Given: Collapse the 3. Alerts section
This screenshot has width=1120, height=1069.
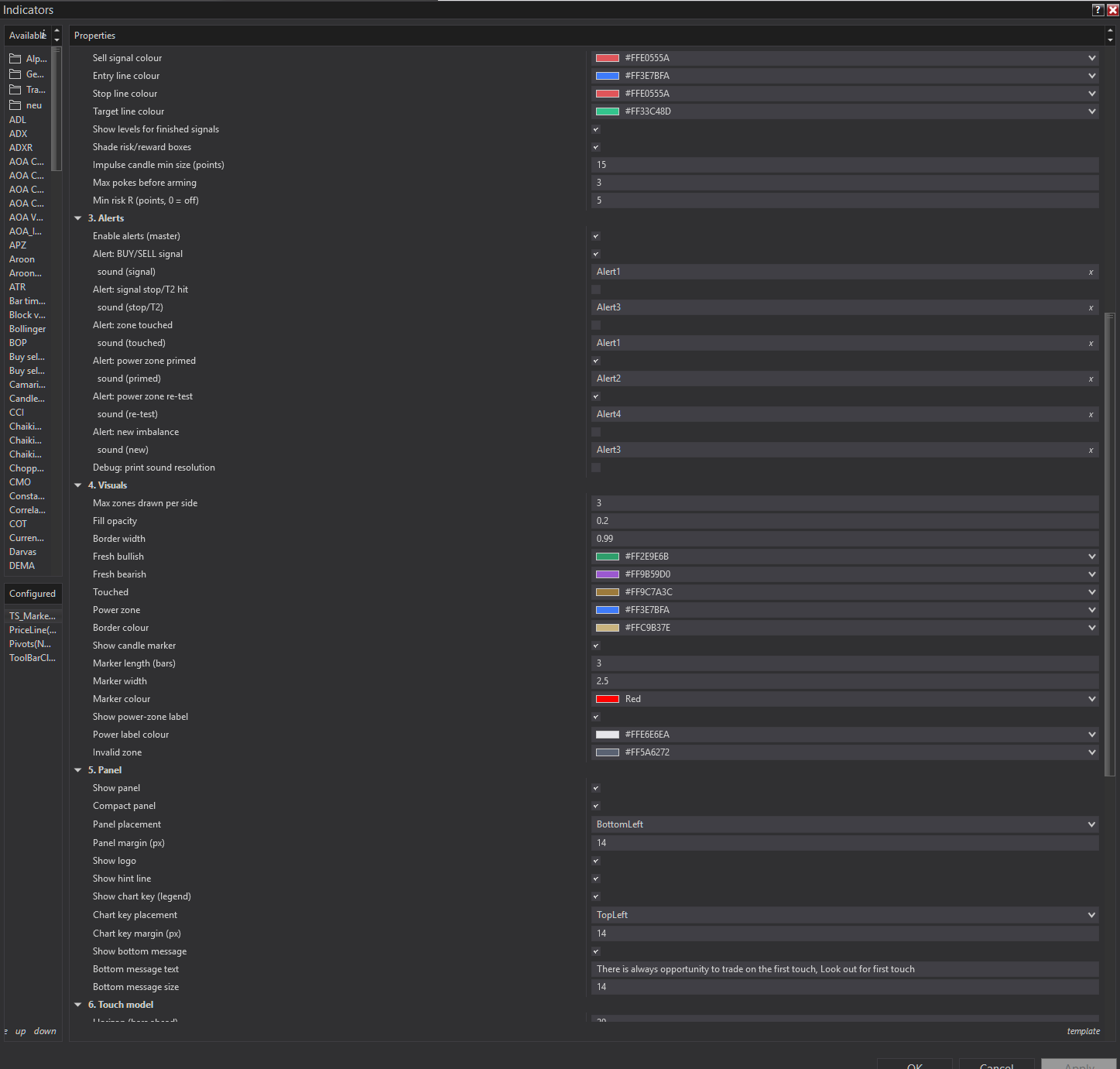Looking at the screenshot, I should (x=78, y=218).
